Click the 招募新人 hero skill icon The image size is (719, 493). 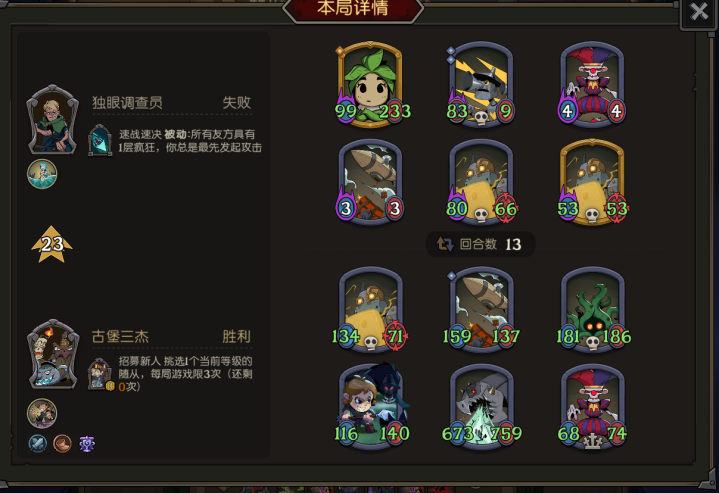click(100, 374)
